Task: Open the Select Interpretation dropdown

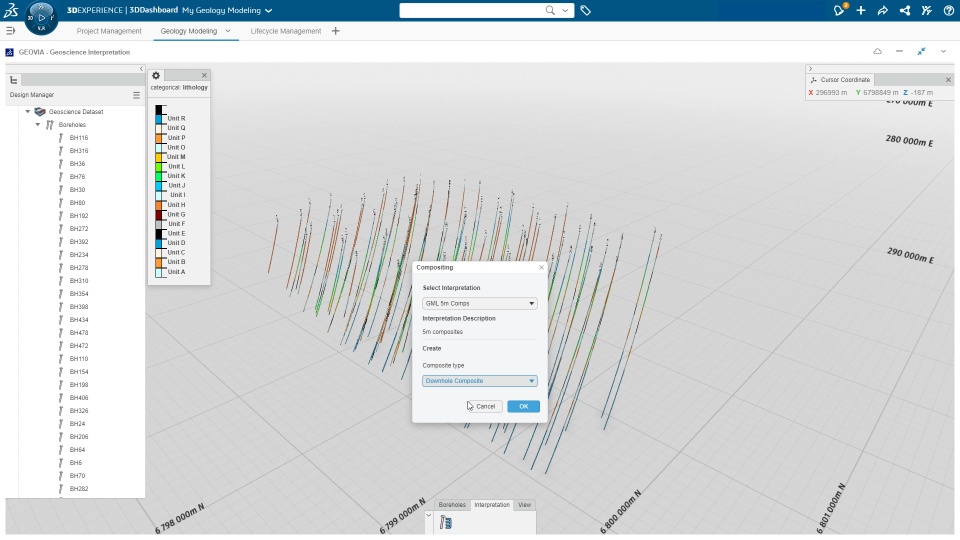Action: click(479, 303)
